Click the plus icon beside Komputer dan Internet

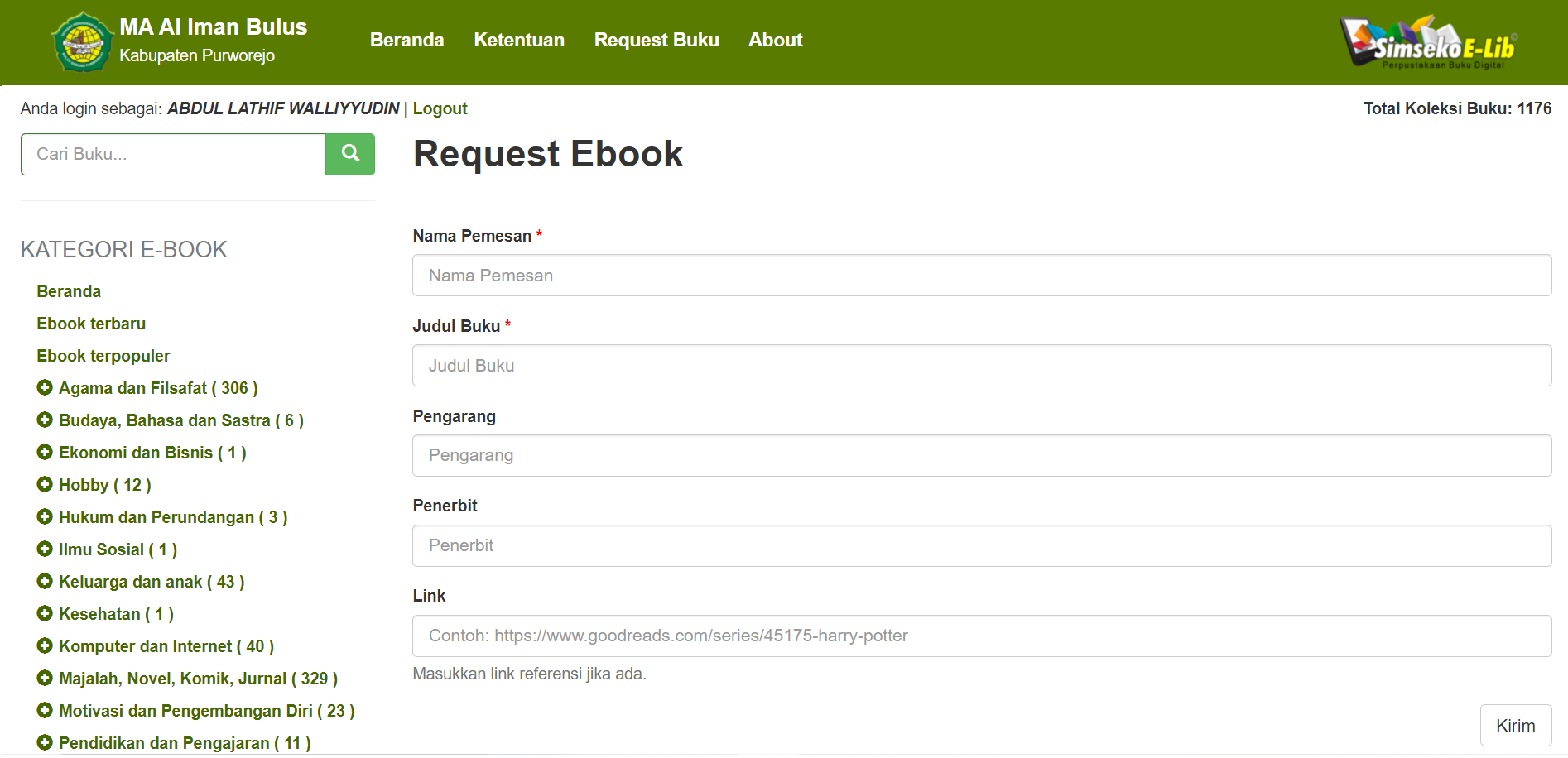[46, 645]
